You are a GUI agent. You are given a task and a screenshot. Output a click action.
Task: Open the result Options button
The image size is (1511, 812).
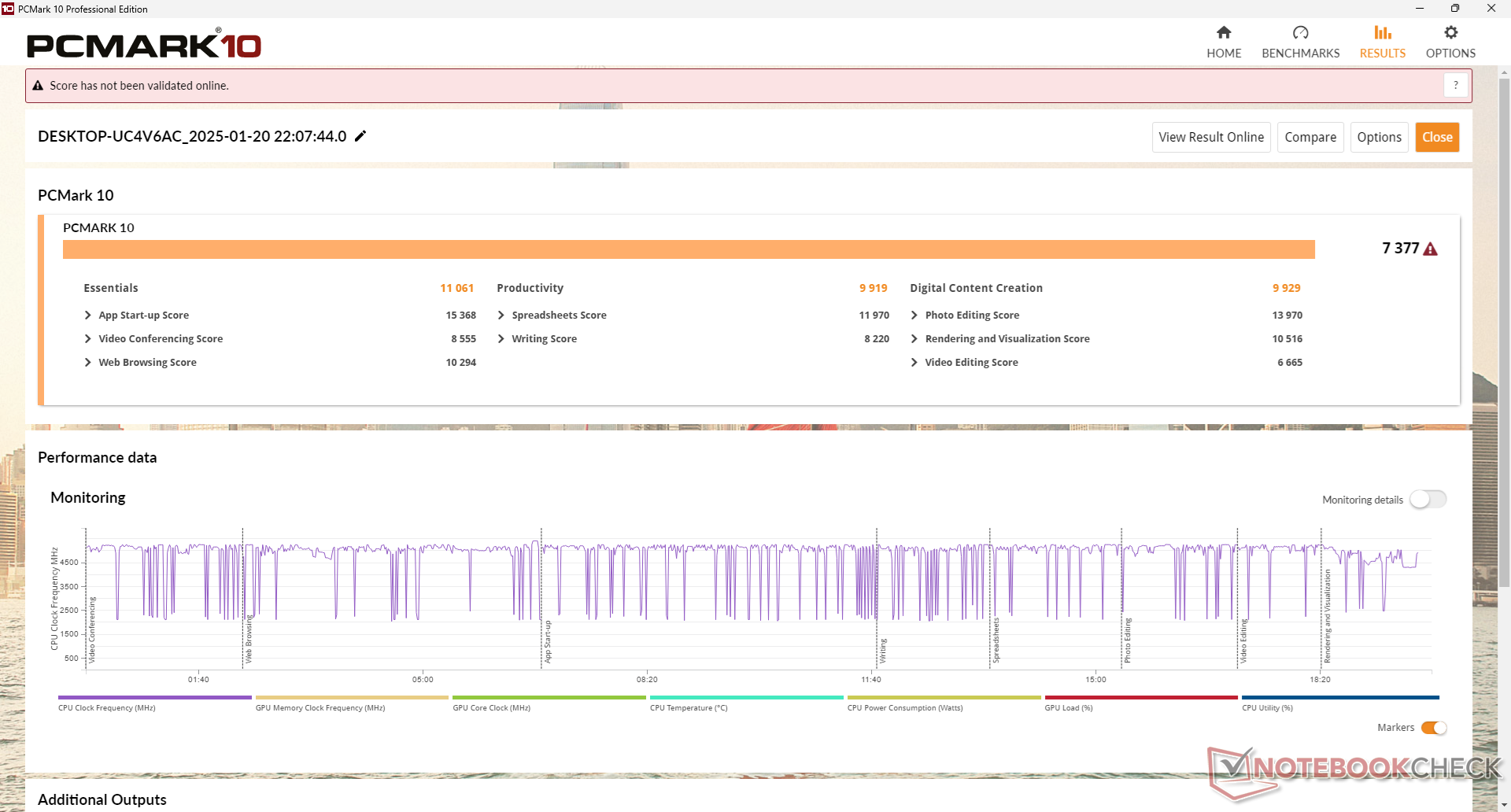coord(1379,137)
